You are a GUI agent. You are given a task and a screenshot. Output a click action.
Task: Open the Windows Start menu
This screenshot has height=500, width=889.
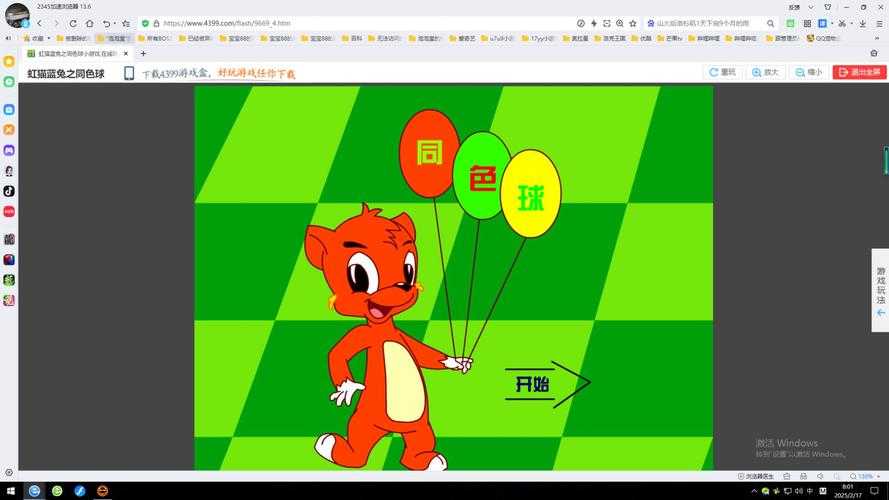click(x=10, y=491)
